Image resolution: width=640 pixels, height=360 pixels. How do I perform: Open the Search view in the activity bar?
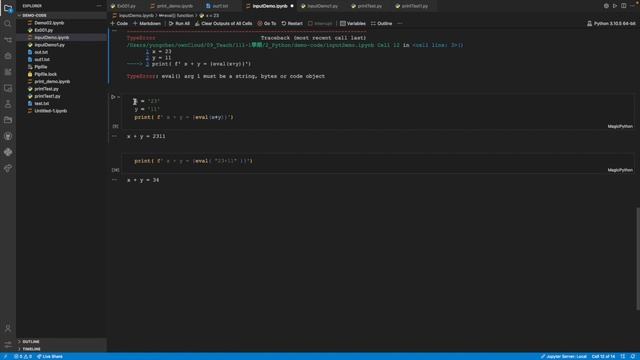pyautogui.click(x=8, y=24)
